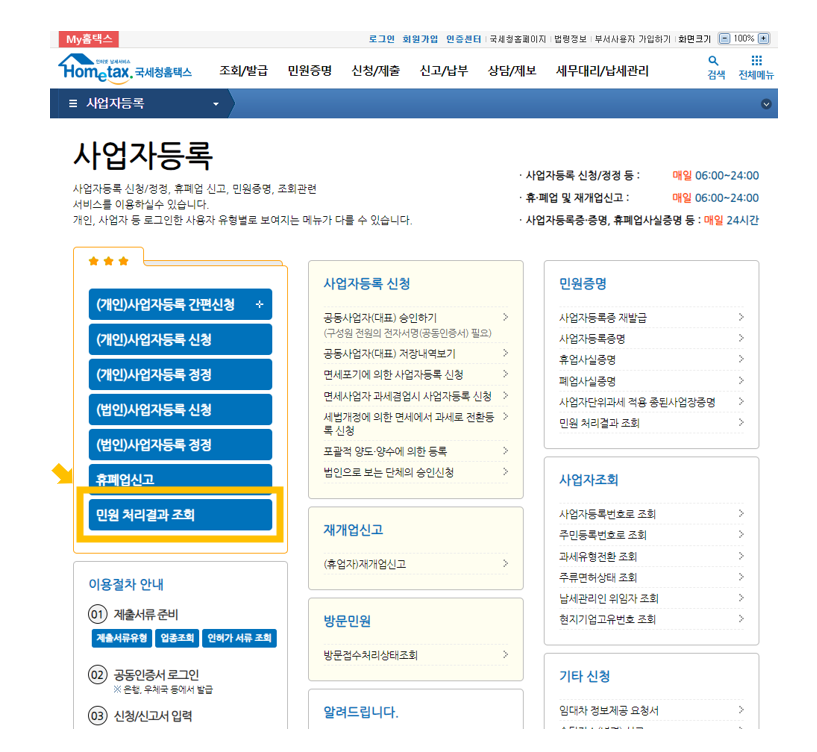Click the 휴업사실증명 link
The width and height of the screenshot is (817, 752).
click(x=587, y=360)
